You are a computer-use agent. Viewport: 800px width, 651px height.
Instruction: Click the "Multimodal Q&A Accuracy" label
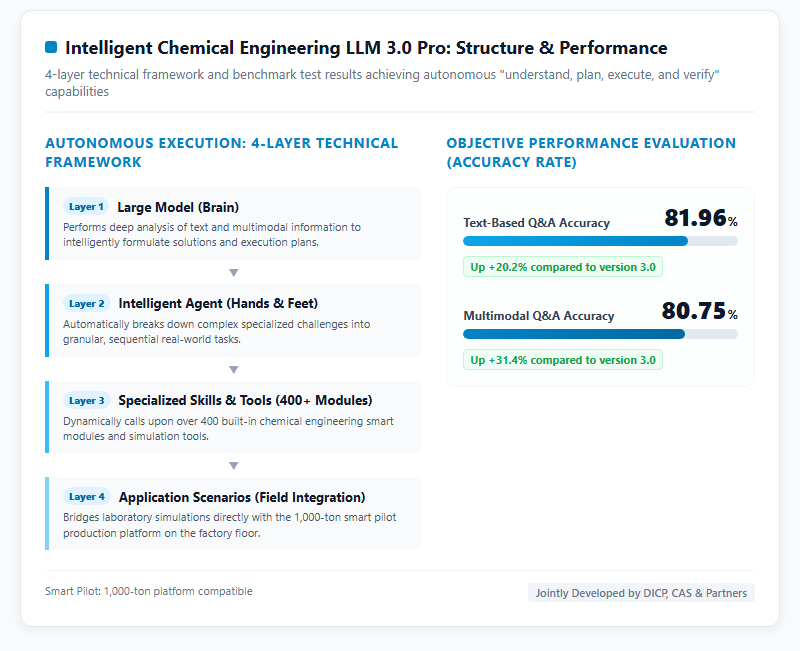539,316
